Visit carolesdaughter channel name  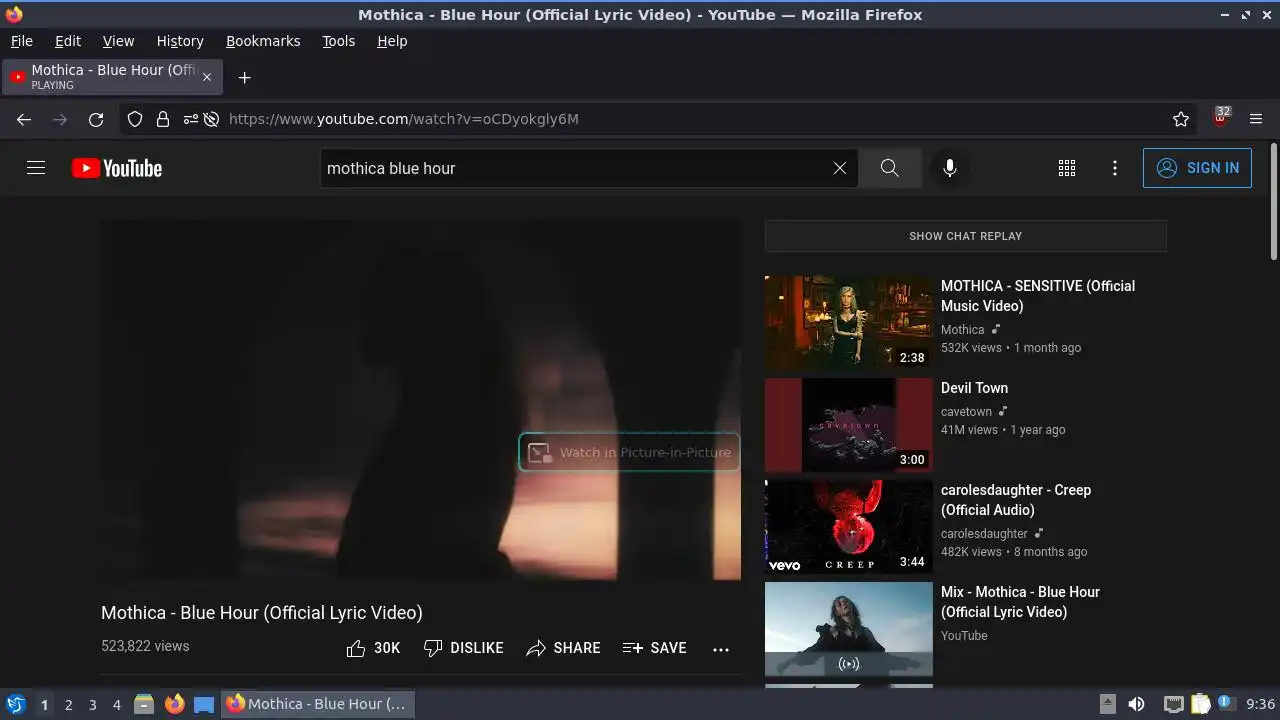pyautogui.click(x=984, y=534)
